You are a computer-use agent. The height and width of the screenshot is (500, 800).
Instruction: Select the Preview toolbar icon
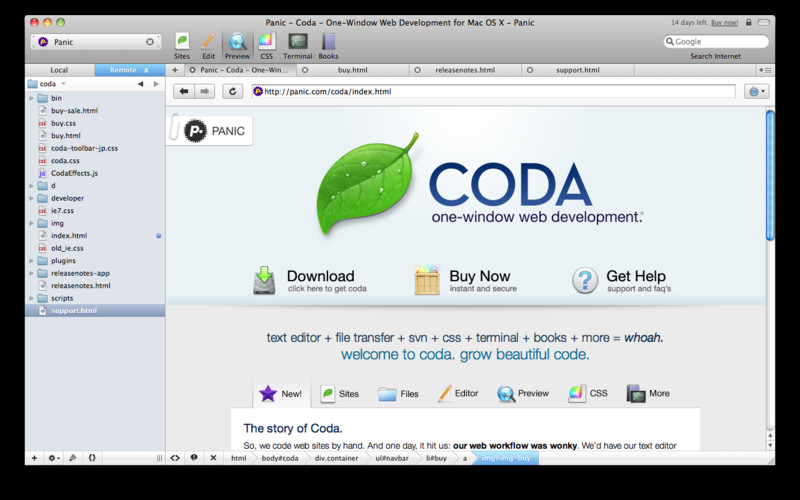click(x=238, y=46)
